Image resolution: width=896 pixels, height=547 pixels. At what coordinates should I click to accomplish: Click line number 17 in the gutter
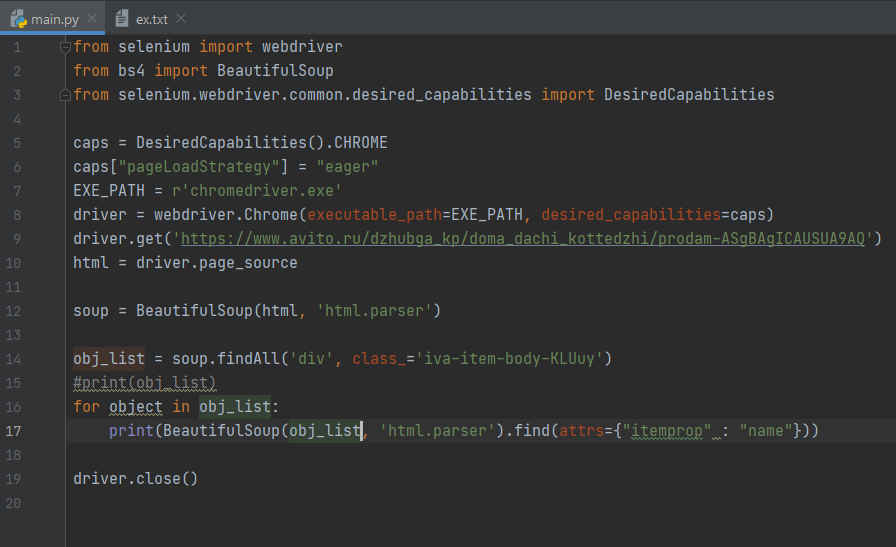pyautogui.click(x=13, y=431)
